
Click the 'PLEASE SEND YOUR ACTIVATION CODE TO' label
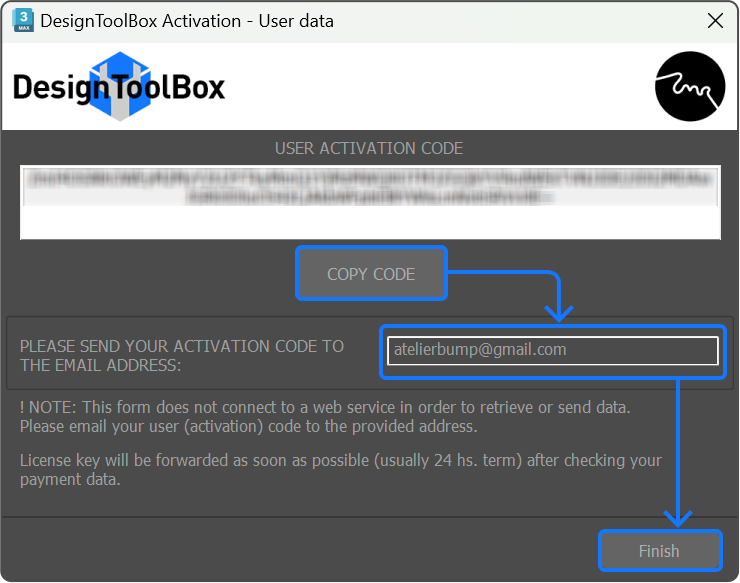pyautogui.click(x=182, y=346)
